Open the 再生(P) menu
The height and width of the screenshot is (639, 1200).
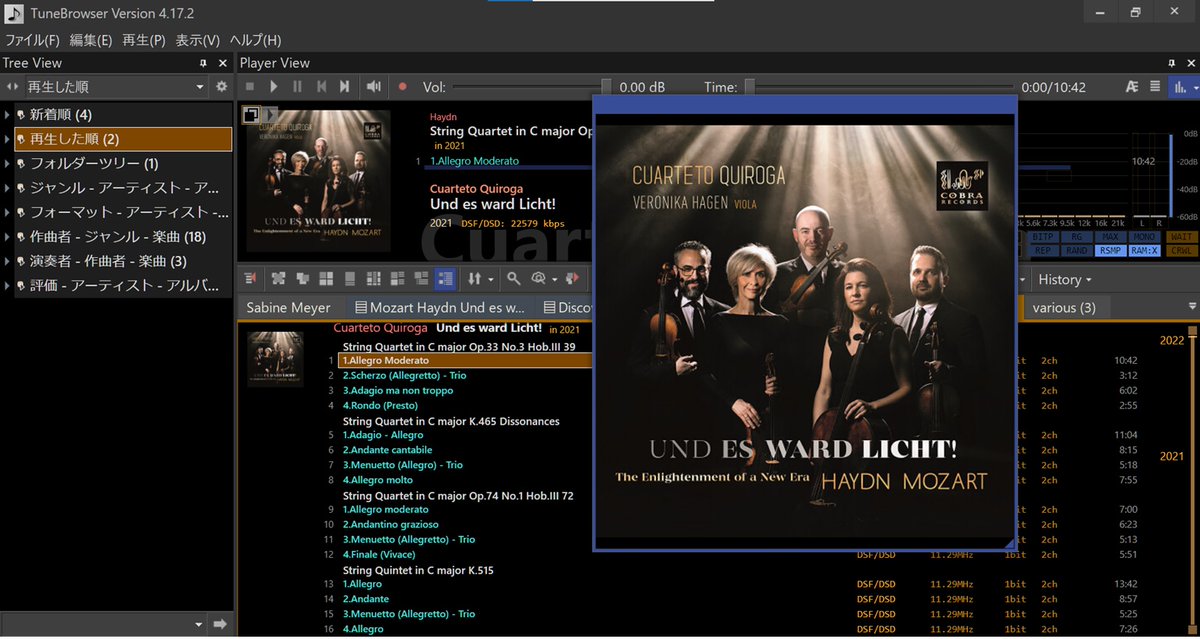(143, 40)
